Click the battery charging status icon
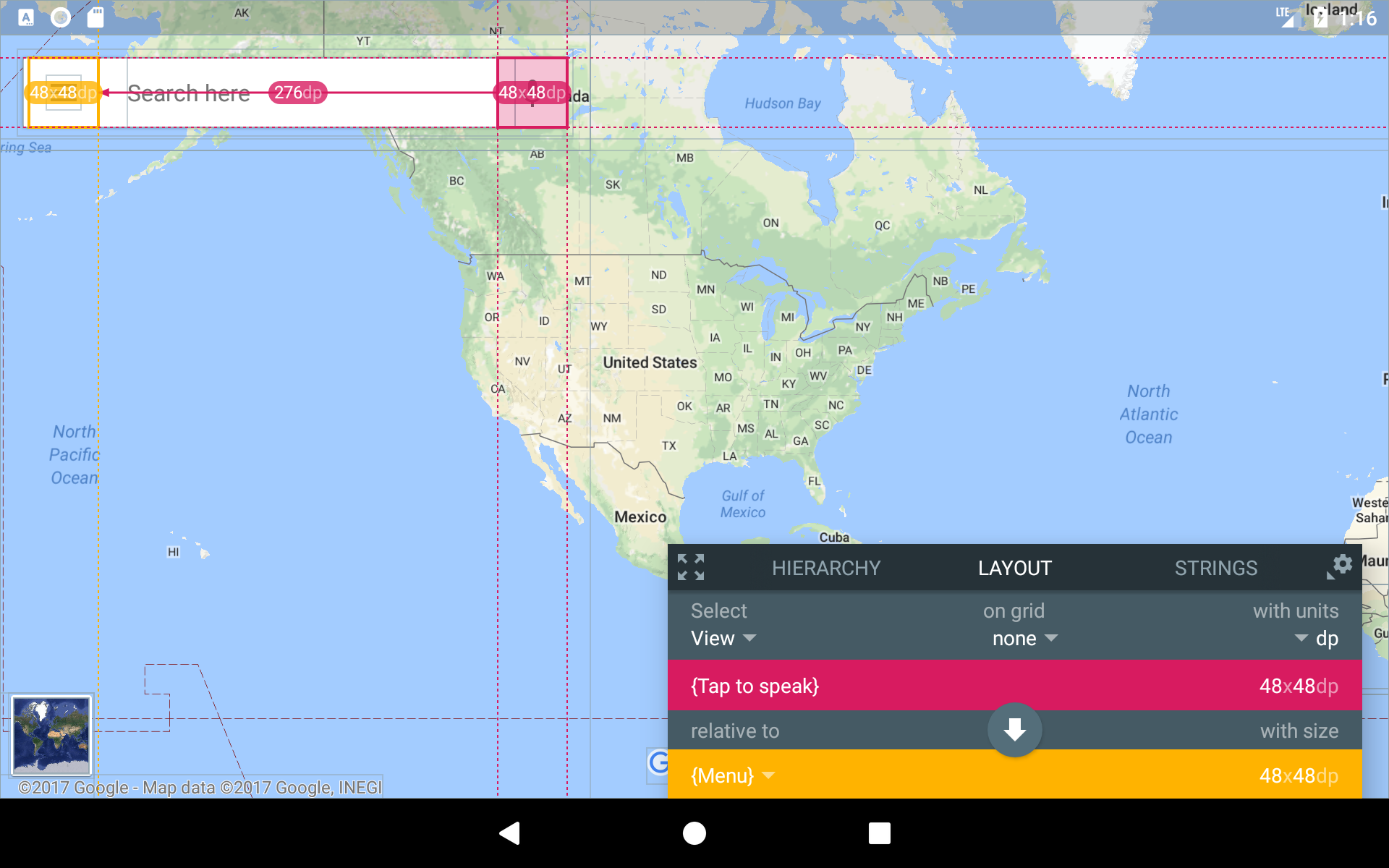This screenshot has width=1389, height=868. click(1320, 17)
